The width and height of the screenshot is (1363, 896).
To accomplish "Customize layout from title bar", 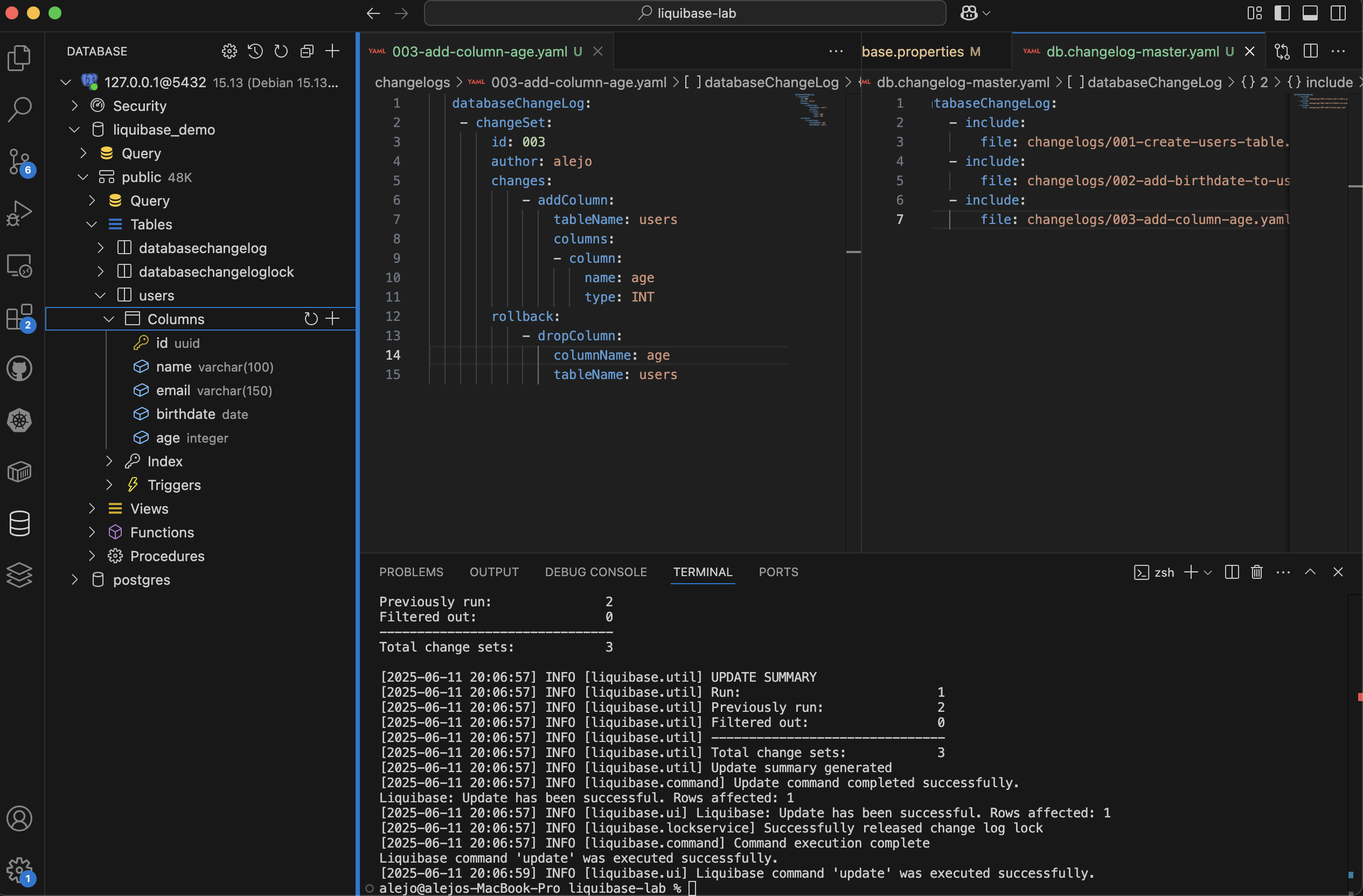I will (x=1254, y=13).
